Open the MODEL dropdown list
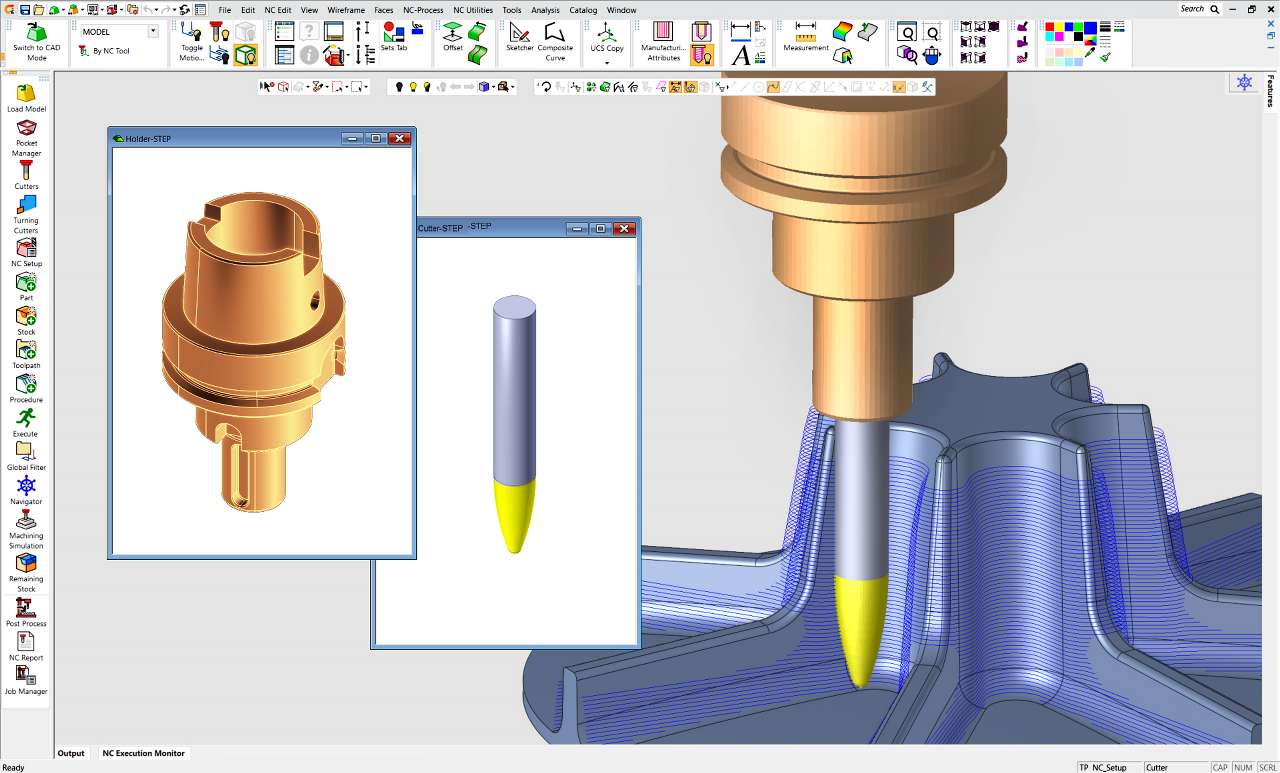This screenshot has height=773, width=1280. point(153,32)
